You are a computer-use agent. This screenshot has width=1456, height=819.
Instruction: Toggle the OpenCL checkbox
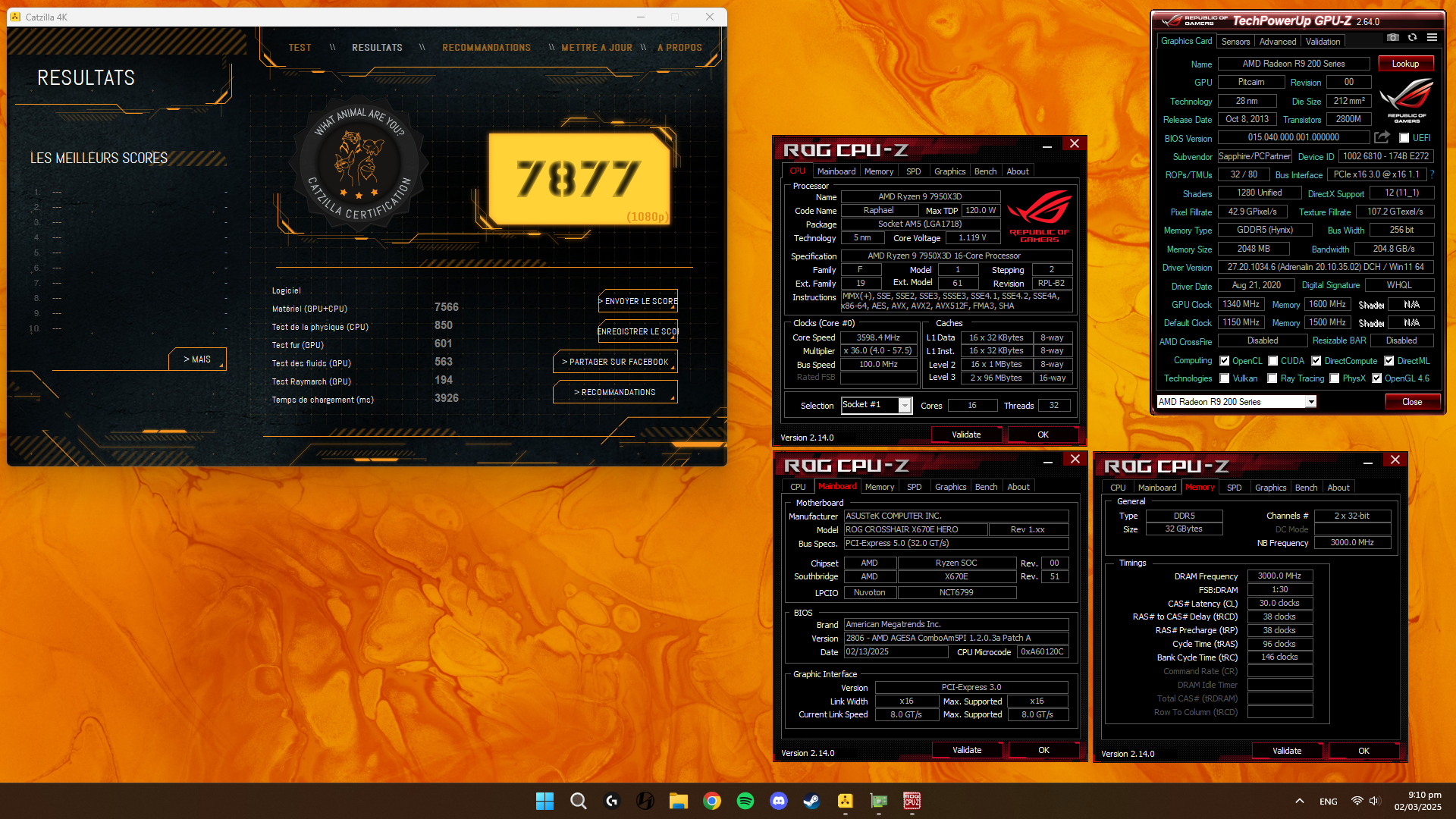tap(1224, 361)
